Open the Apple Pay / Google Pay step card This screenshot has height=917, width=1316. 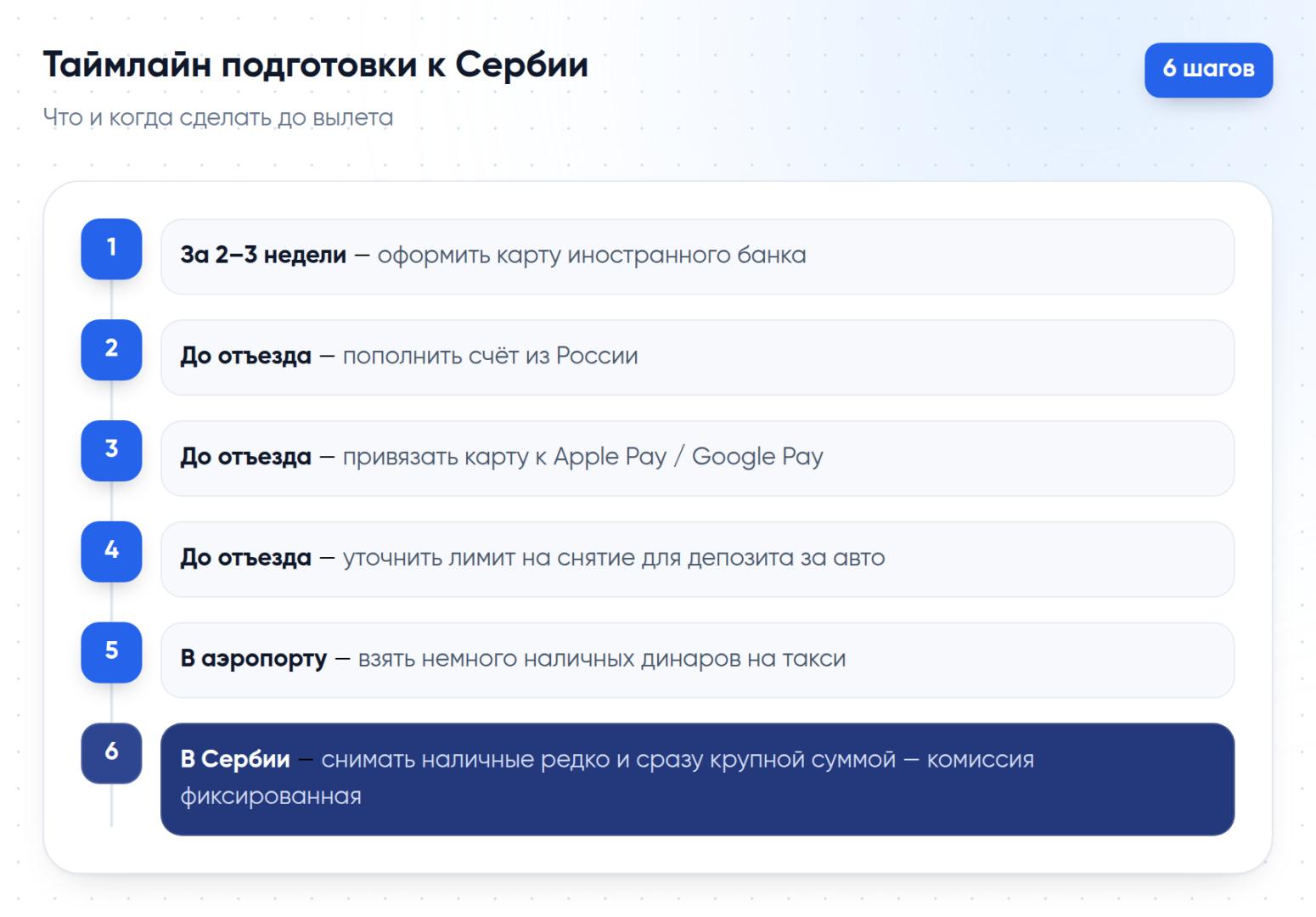pos(697,458)
